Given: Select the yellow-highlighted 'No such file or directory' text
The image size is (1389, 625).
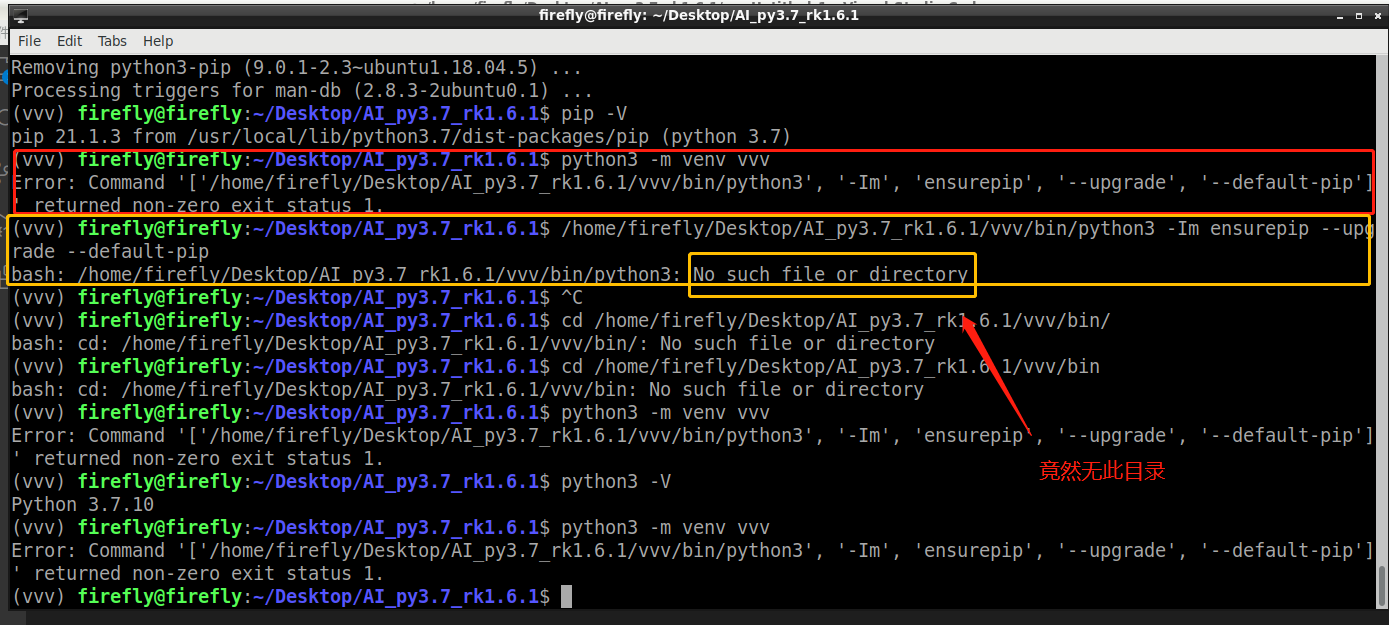Looking at the screenshot, I should click(832, 273).
